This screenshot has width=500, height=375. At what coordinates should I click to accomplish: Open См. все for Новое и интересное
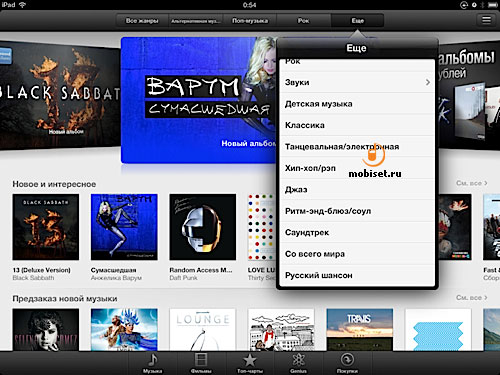472,183
